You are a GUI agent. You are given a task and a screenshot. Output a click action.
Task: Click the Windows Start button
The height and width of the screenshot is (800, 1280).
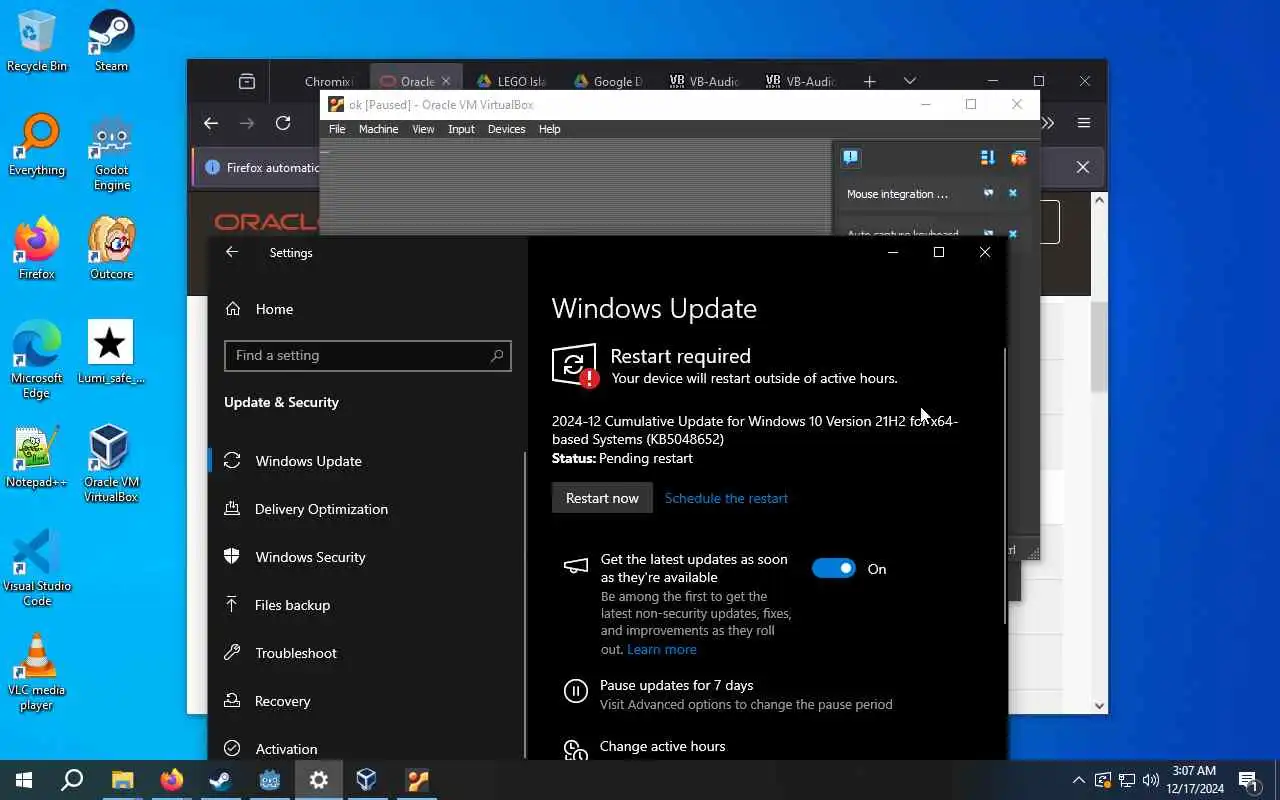pos(24,780)
